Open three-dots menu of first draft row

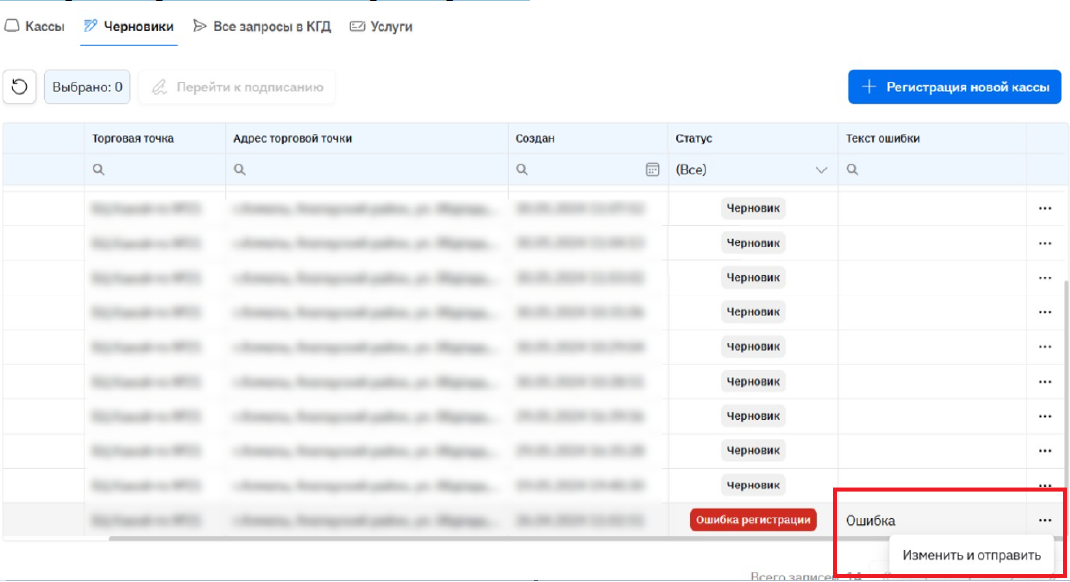click(1045, 209)
